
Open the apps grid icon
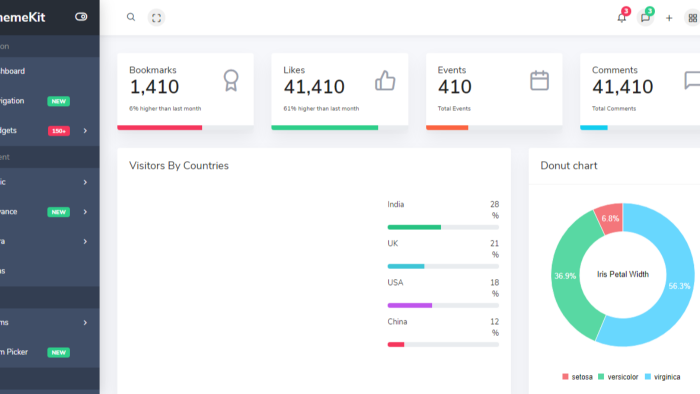click(692, 18)
